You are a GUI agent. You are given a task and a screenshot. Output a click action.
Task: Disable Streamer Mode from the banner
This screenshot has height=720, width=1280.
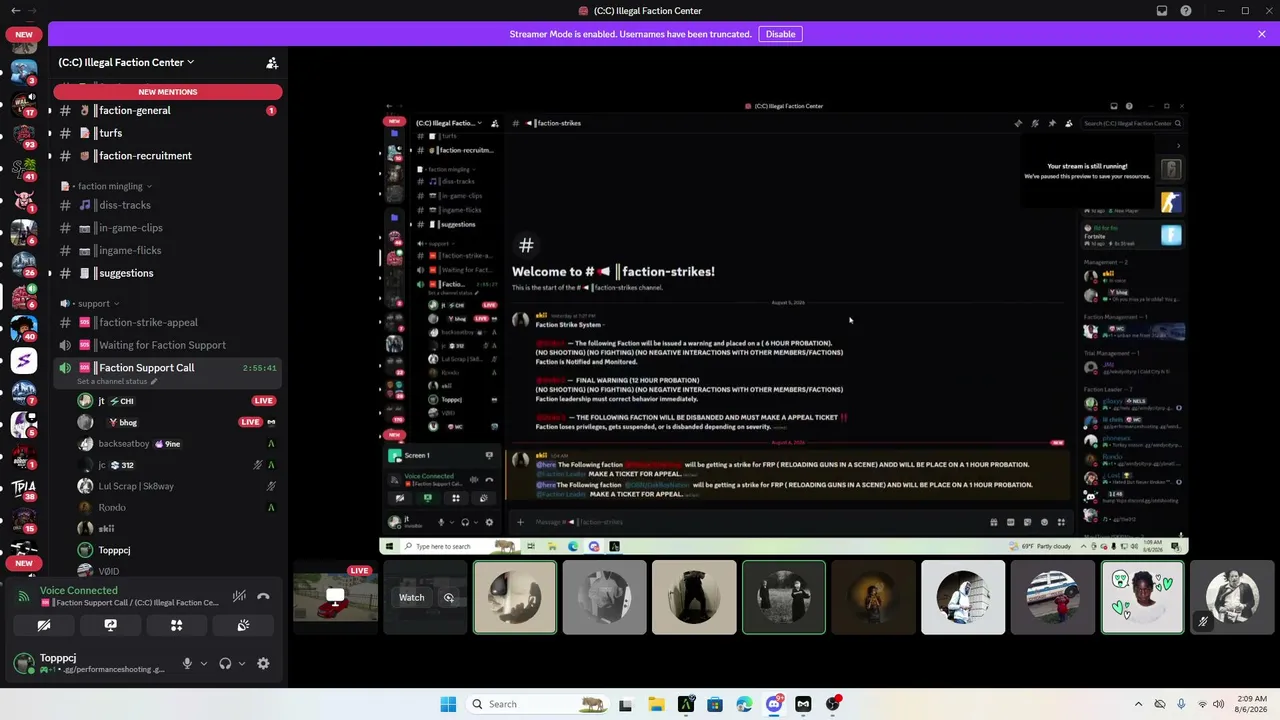(780, 34)
